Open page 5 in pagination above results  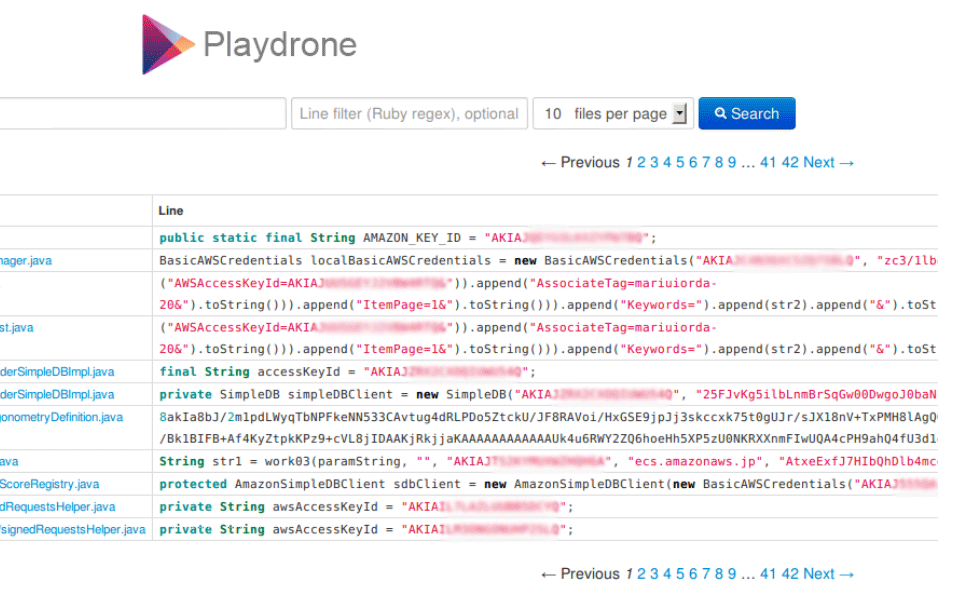pos(680,163)
